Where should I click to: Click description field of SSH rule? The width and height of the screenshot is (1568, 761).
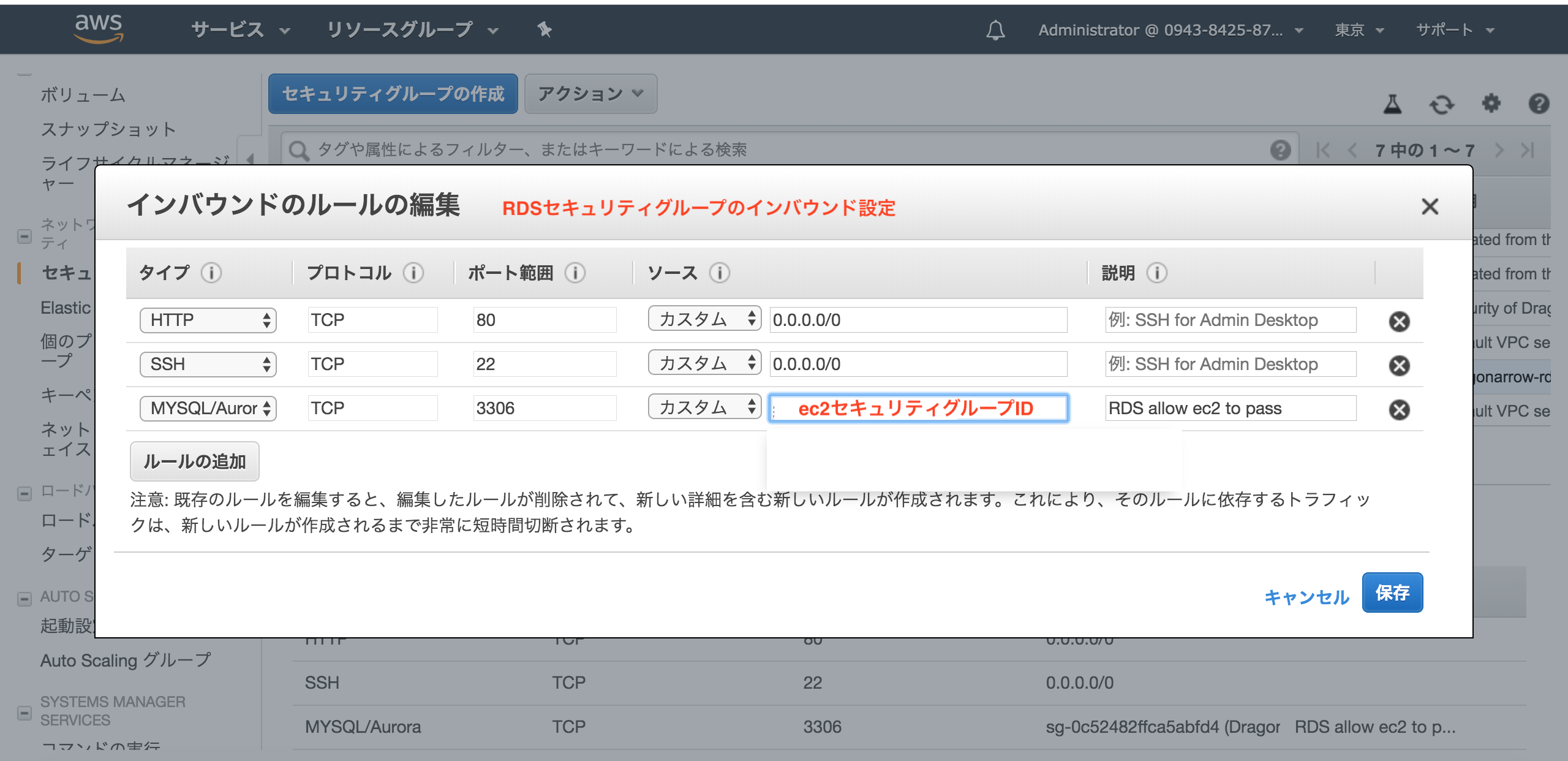pos(1230,365)
